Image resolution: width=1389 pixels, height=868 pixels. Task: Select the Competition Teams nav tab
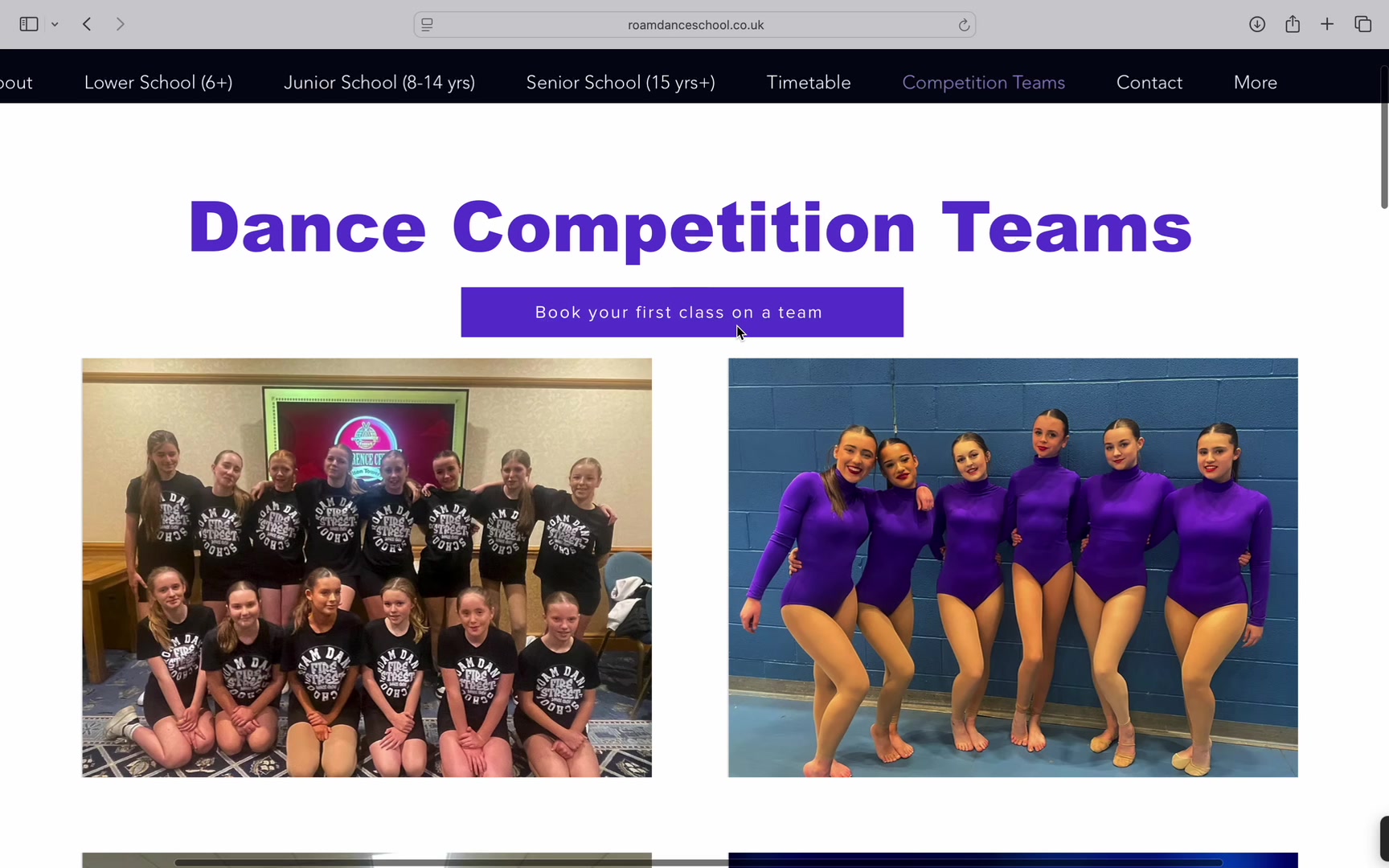coord(984,82)
